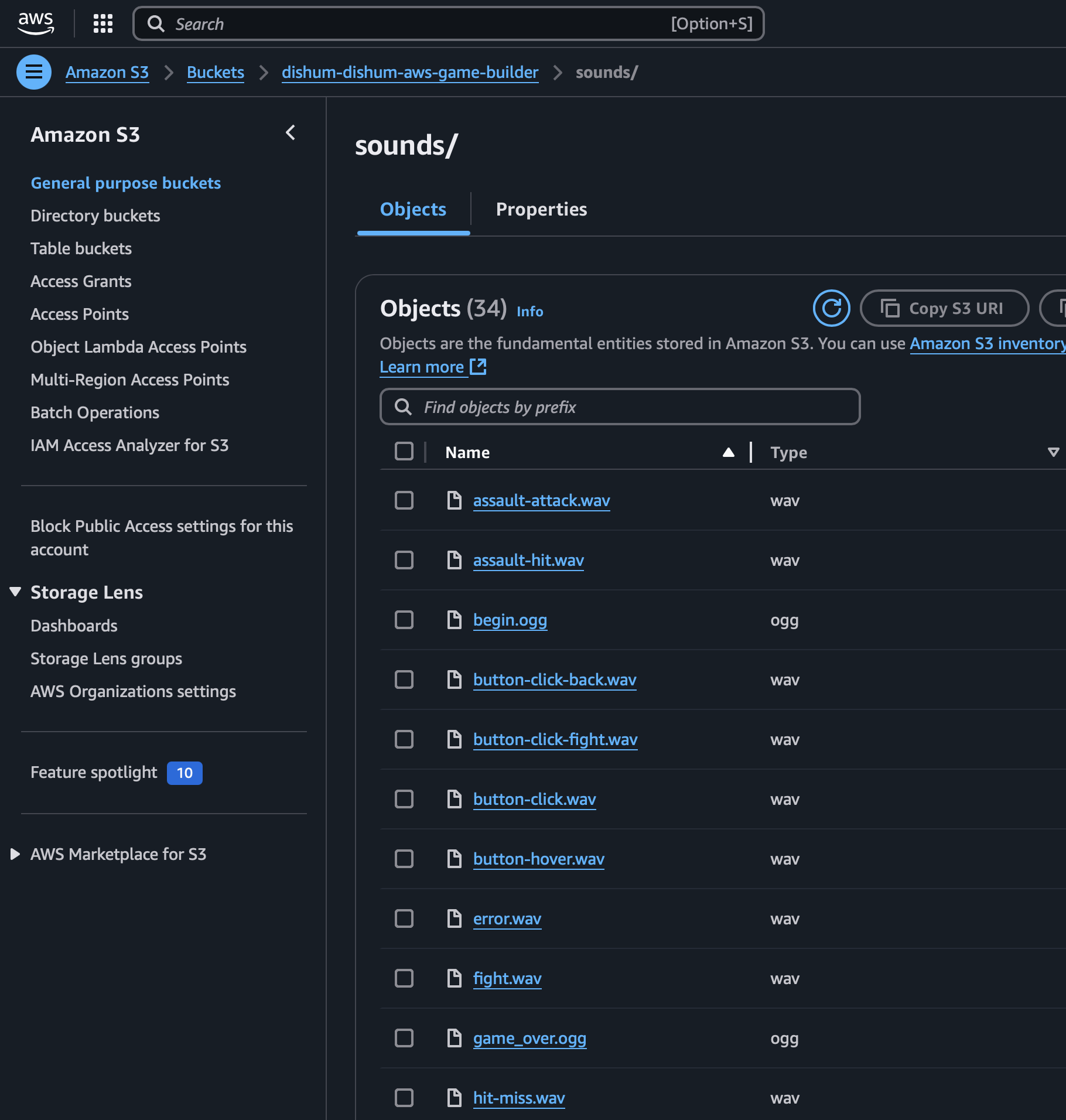Select the game_over.ogg row checkbox

click(x=404, y=1039)
